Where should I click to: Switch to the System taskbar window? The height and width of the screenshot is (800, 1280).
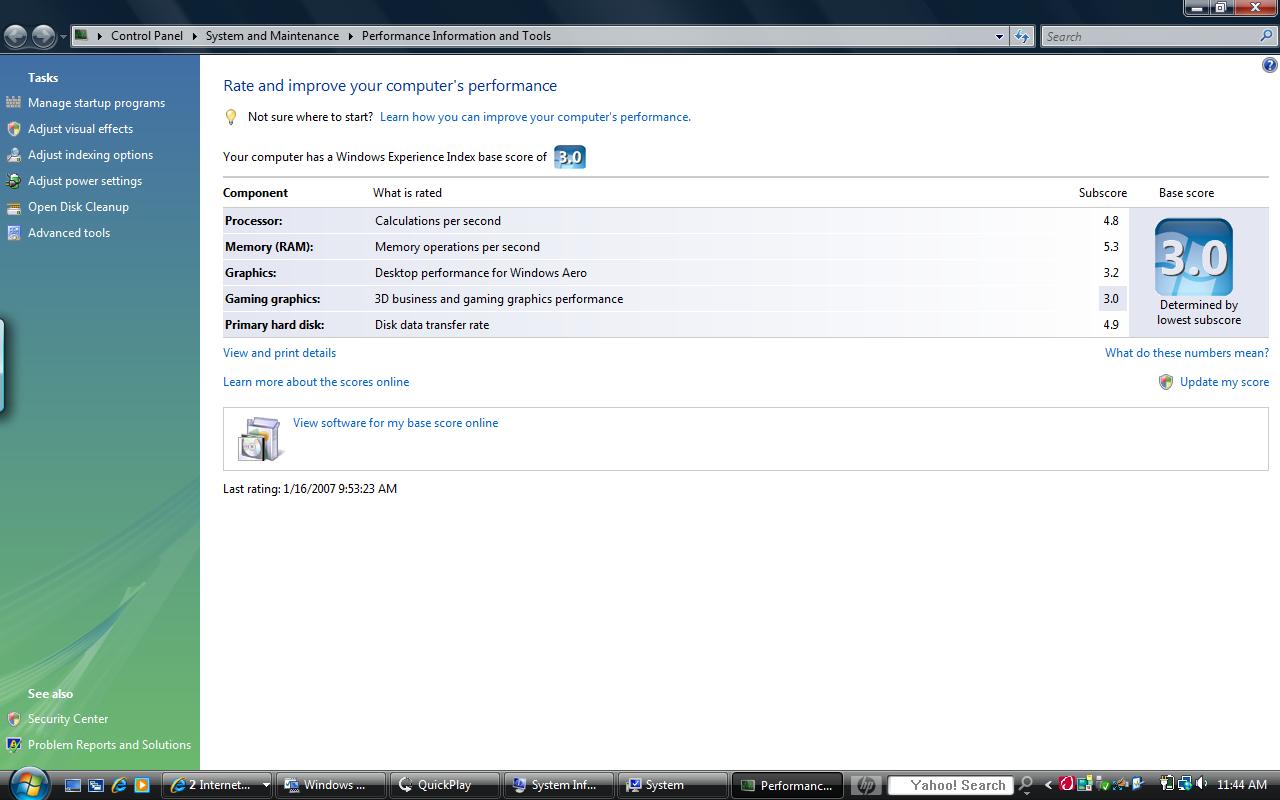(673, 785)
